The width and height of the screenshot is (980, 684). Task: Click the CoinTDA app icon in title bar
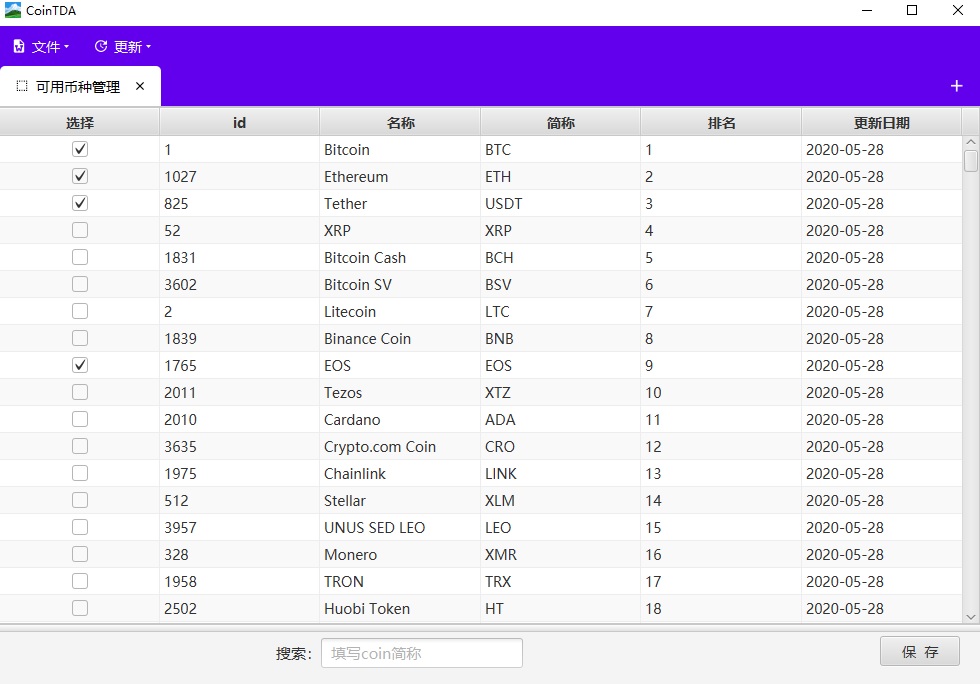12,10
